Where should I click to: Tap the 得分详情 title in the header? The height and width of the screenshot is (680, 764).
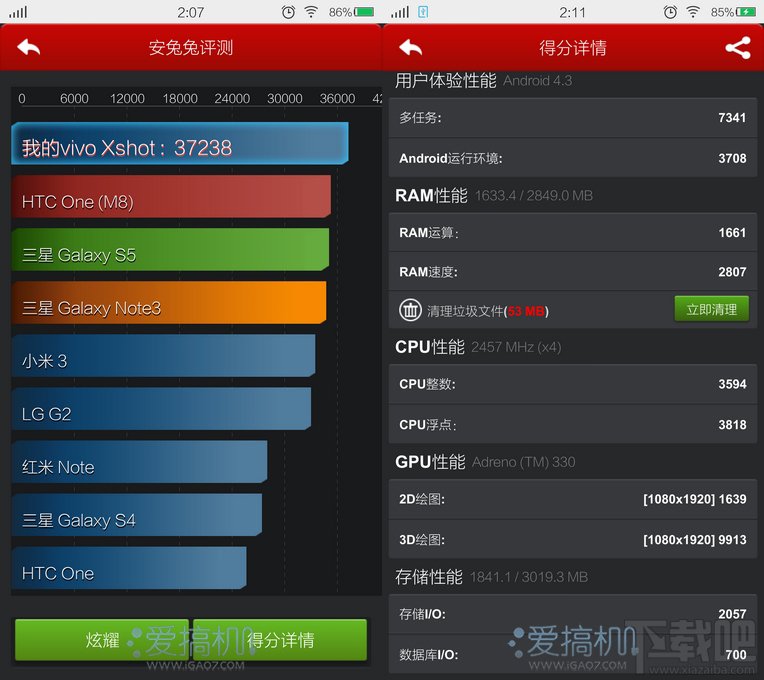(573, 48)
